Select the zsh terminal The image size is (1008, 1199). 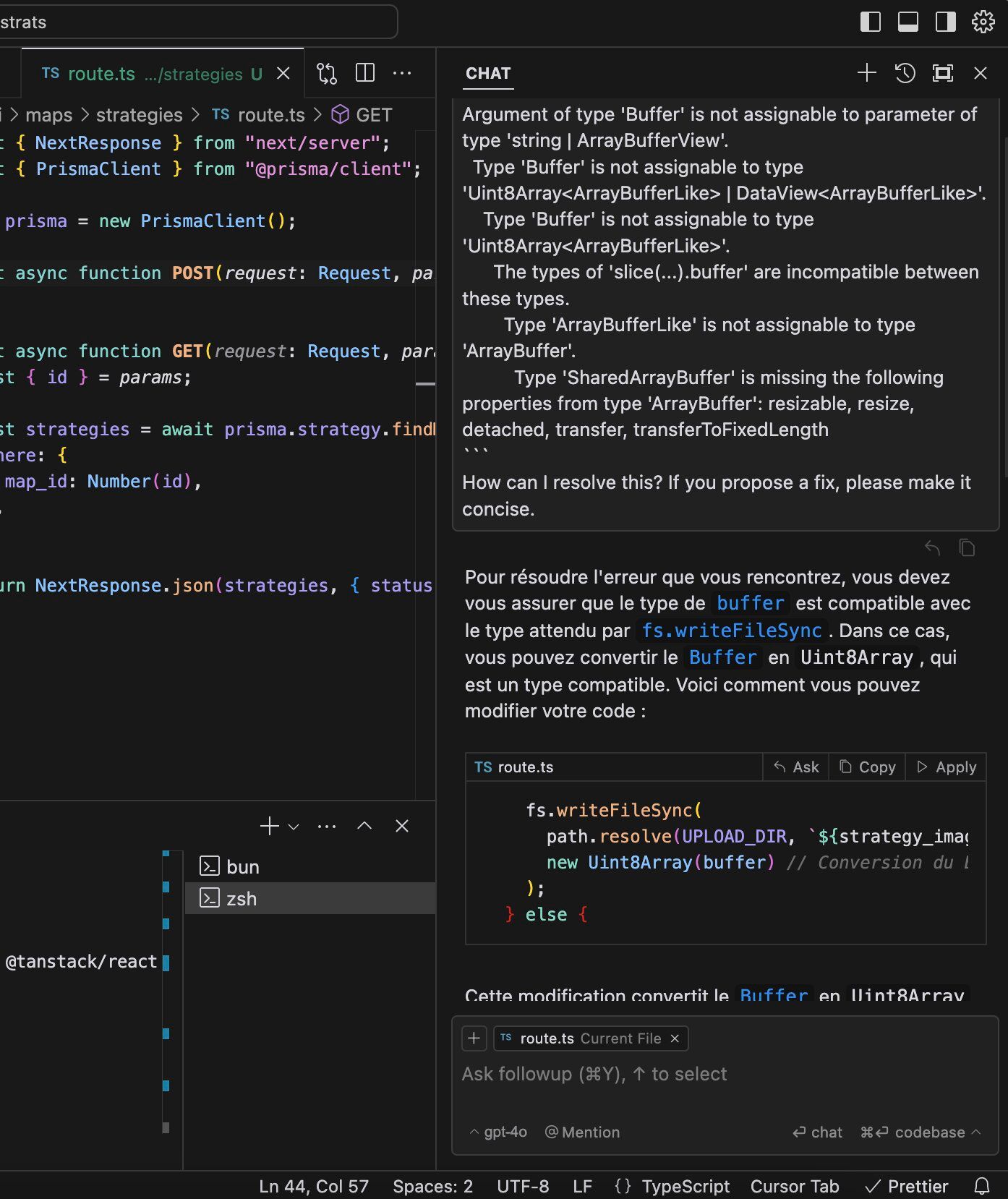coord(311,898)
